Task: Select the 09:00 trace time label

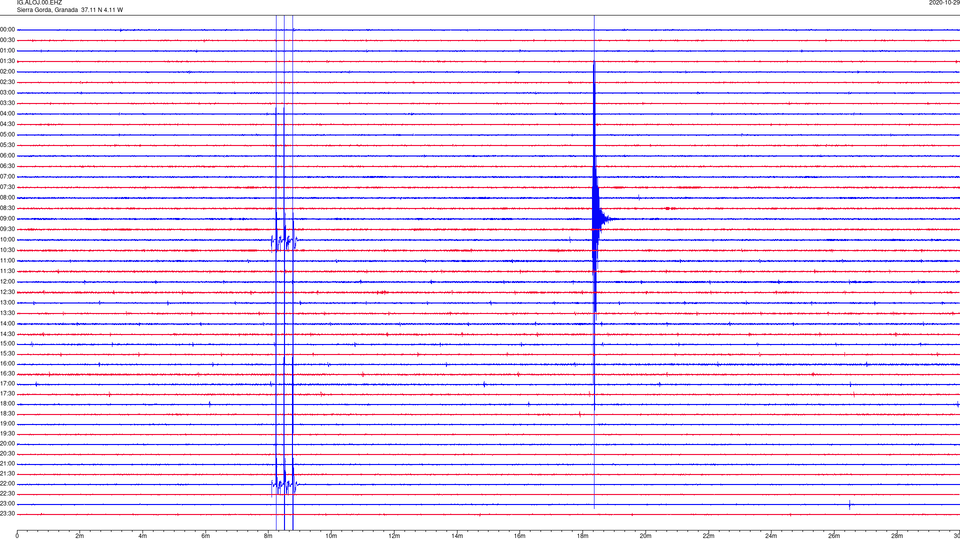Action: pyautogui.click(x=8, y=219)
